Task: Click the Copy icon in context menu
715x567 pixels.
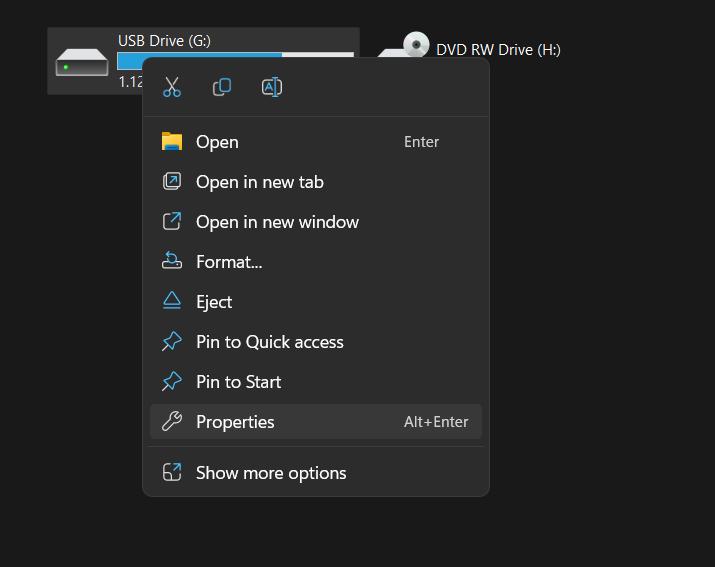Action: 222,87
